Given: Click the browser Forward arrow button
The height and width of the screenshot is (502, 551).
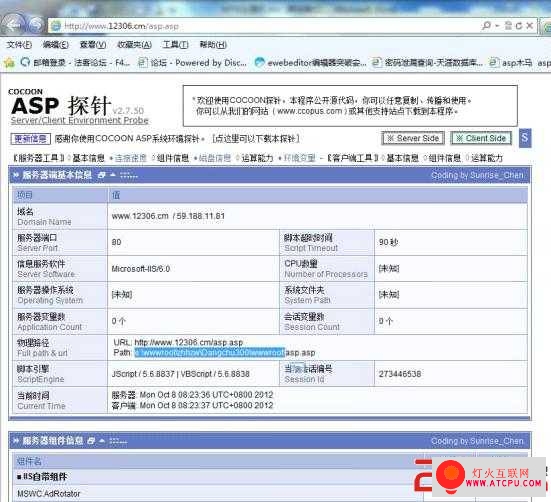Looking at the screenshot, I should [35, 25].
